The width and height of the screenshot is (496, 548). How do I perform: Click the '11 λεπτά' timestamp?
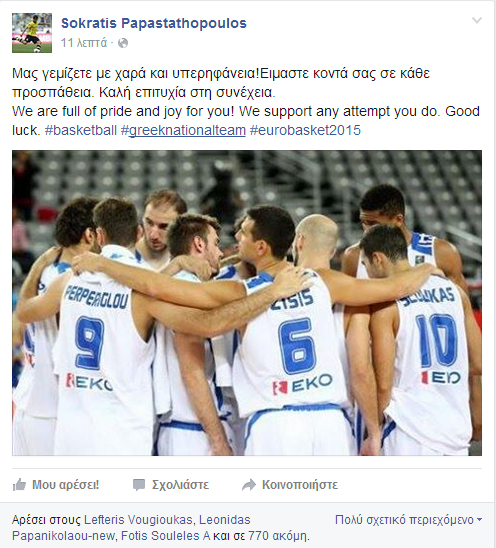pos(84,43)
